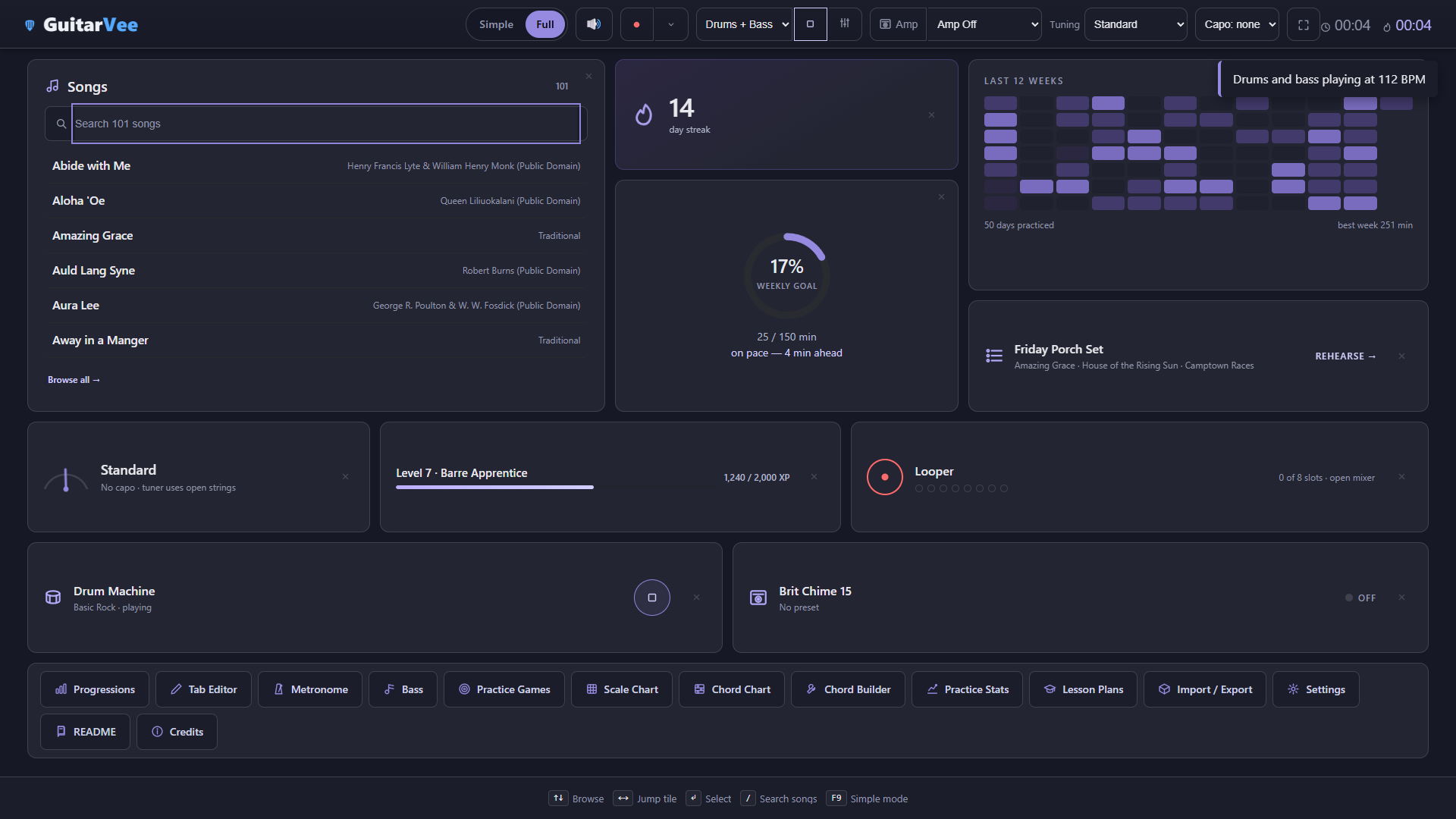The image size is (1456, 819).
Task: Switch to Full mode
Action: (544, 24)
